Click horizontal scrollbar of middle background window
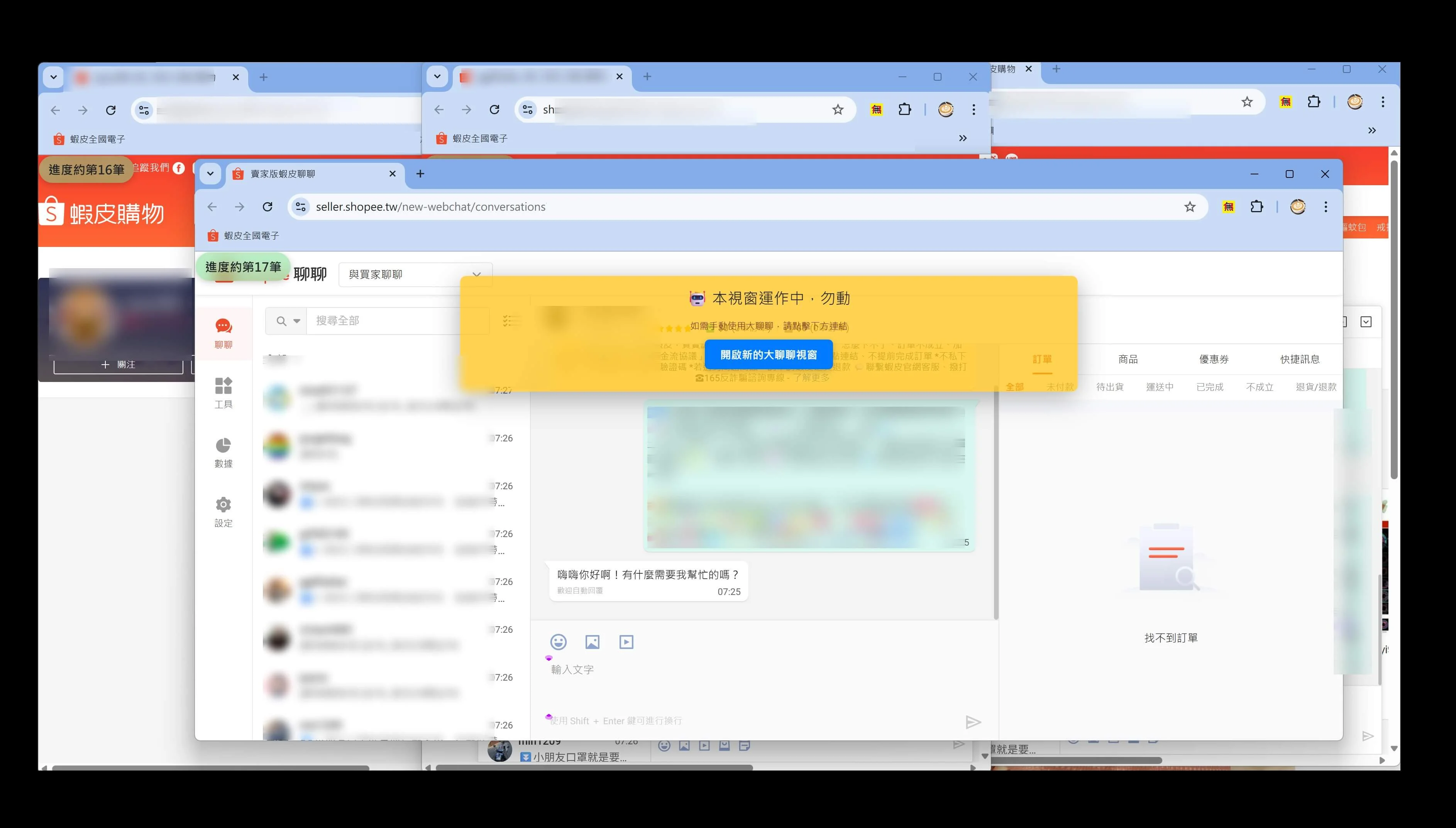 pyautogui.click(x=594, y=768)
